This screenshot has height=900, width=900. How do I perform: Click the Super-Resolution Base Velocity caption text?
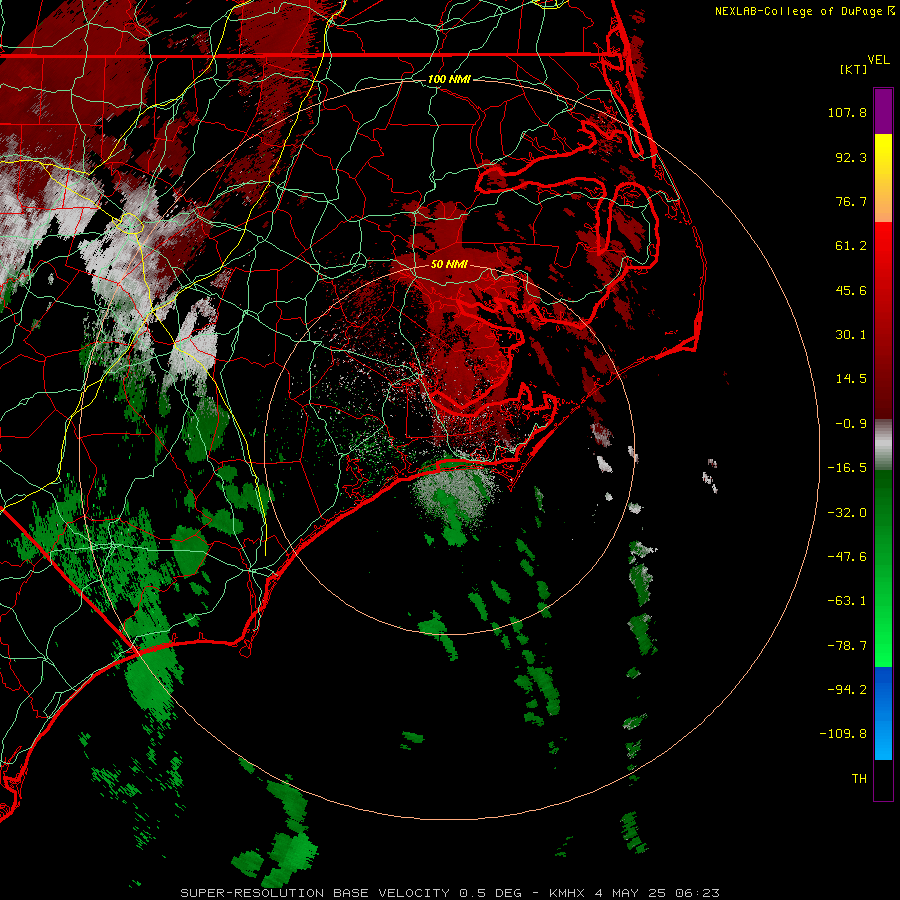coord(449,893)
